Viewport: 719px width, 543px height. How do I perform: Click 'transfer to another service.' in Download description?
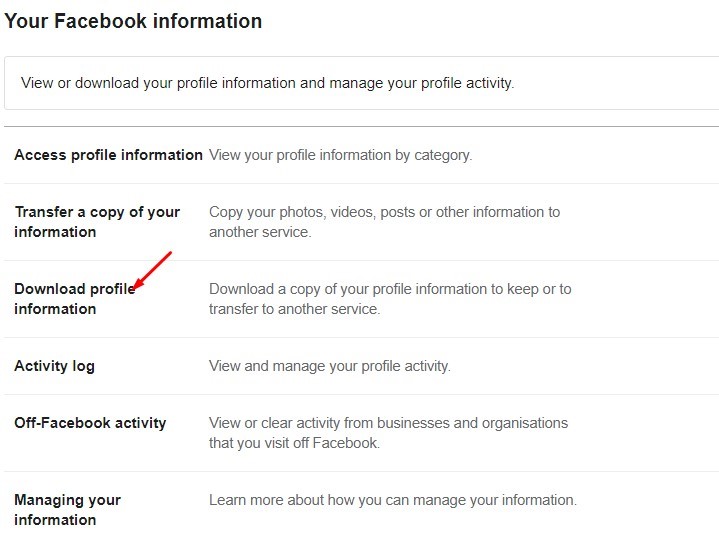(x=294, y=309)
